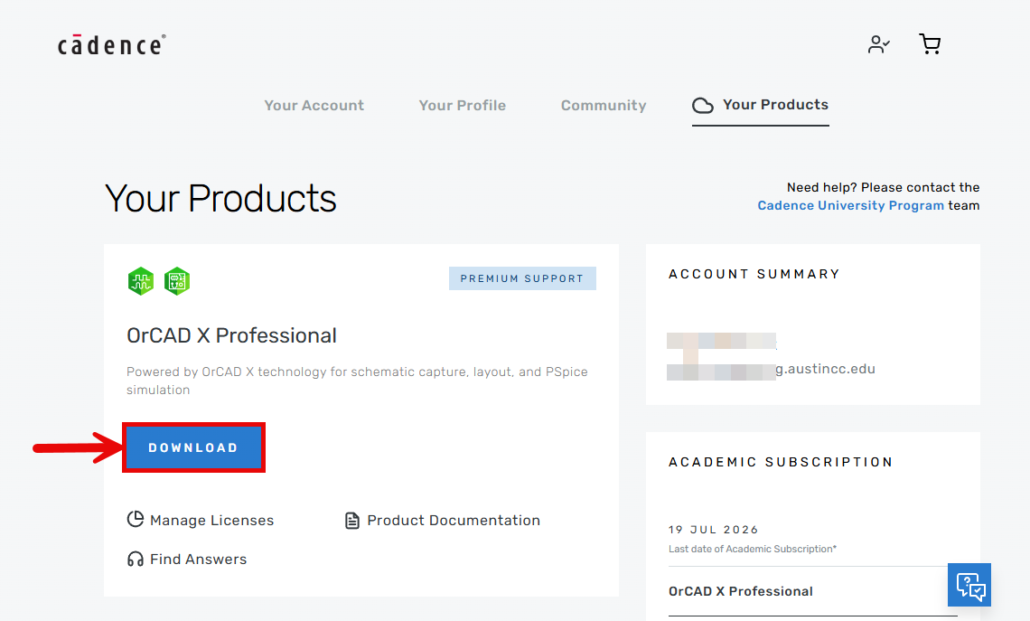Visit the Find Answers text link
This screenshot has width=1030, height=621.
click(198, 559)
